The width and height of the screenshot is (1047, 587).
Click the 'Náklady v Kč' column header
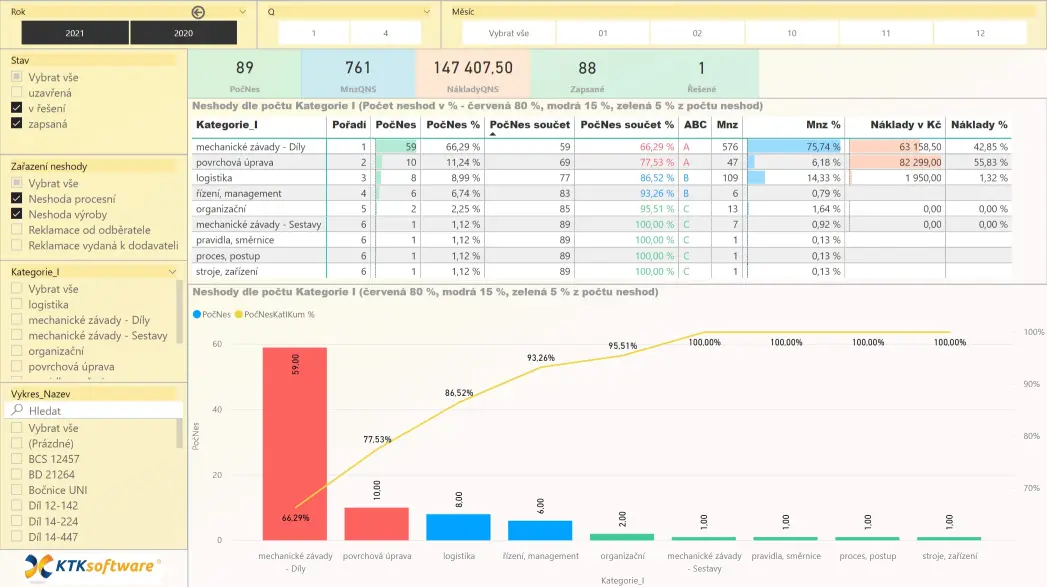[x=905, y=125]
